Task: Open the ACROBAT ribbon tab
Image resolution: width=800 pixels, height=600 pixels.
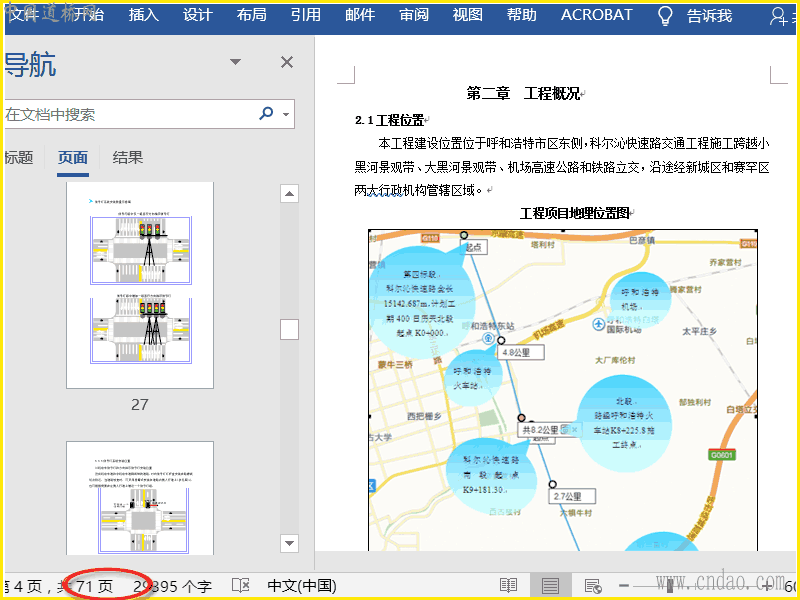Action: click(x=596, y=15)
